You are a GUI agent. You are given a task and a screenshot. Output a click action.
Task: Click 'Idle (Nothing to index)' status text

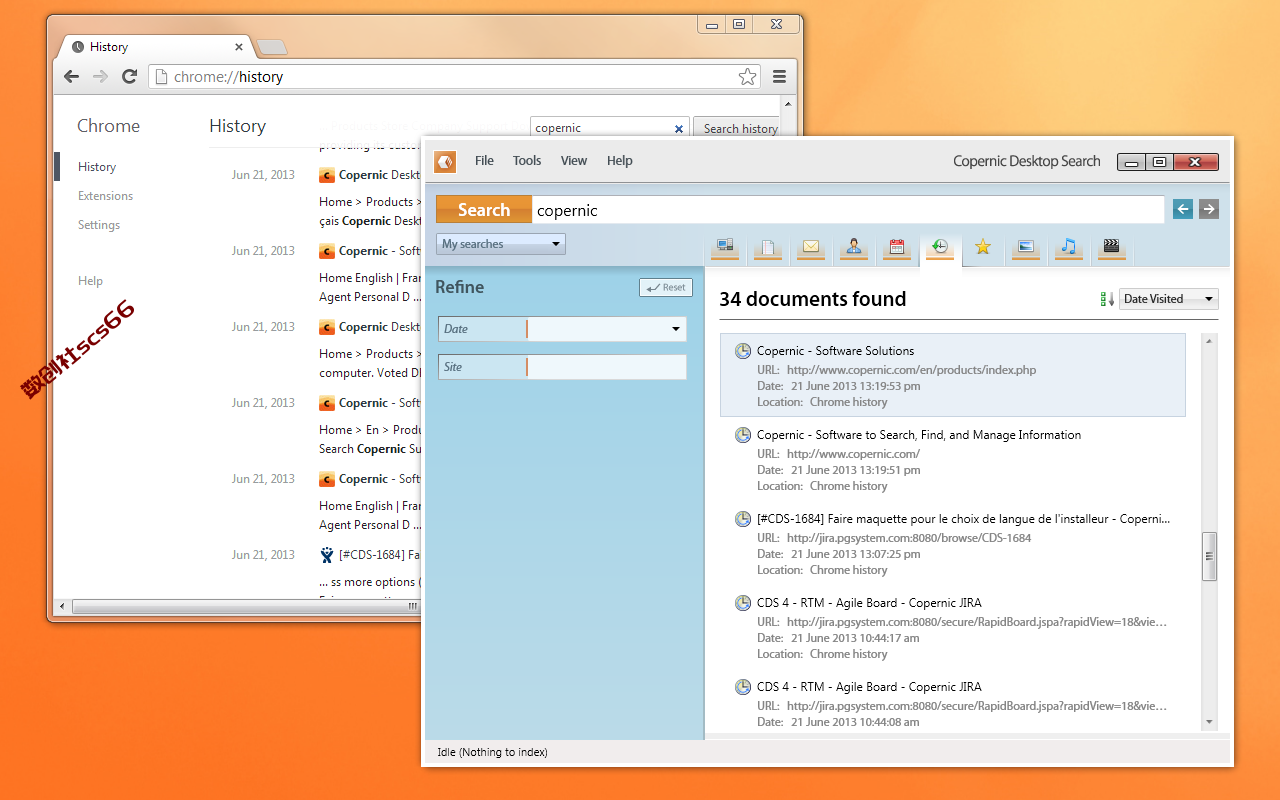492,752
